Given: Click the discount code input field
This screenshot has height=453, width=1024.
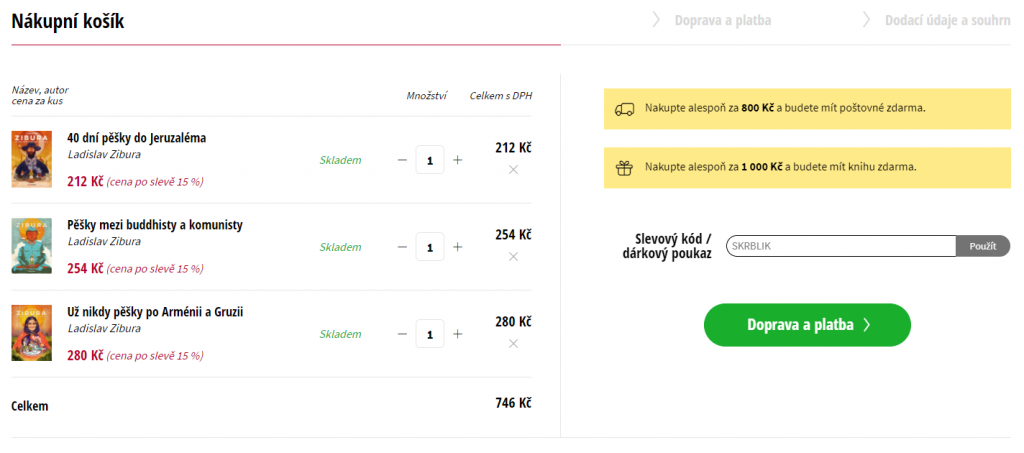Looking at the screenshot, I should click(840, 245).
